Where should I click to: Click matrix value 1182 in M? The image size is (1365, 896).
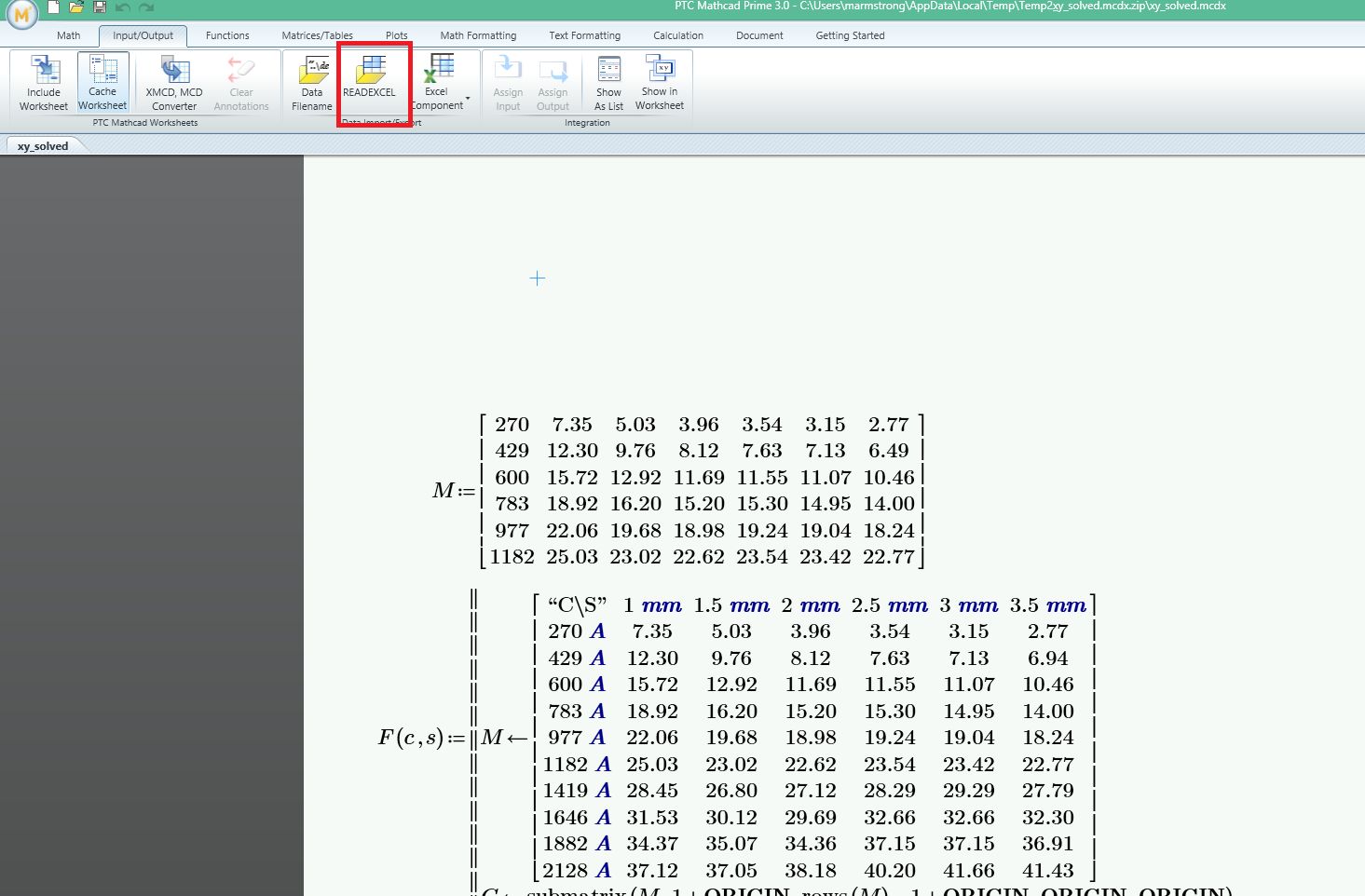click(x=512, y=557)
